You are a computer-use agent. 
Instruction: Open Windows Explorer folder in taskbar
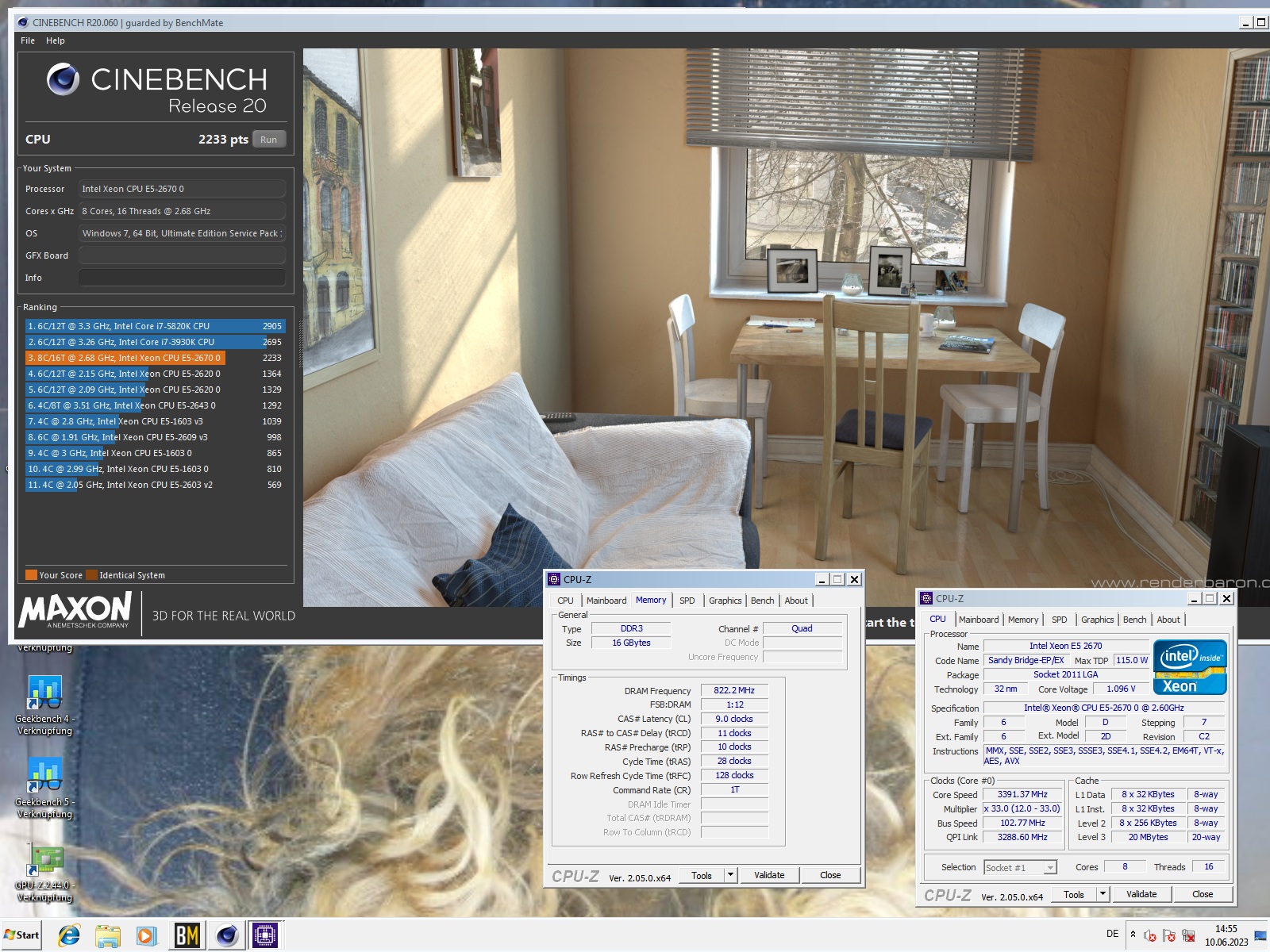pyautogui.click(x=107, y=935)
